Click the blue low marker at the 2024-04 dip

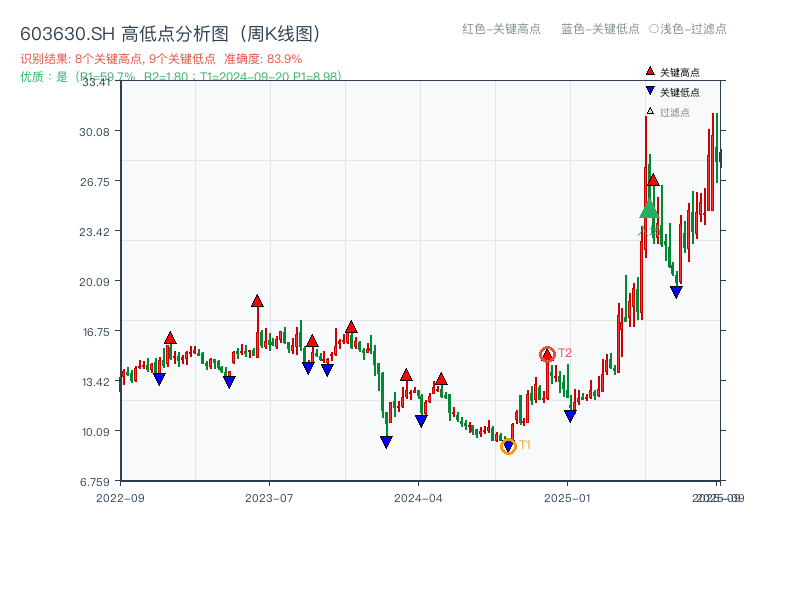tap(421, 420)
